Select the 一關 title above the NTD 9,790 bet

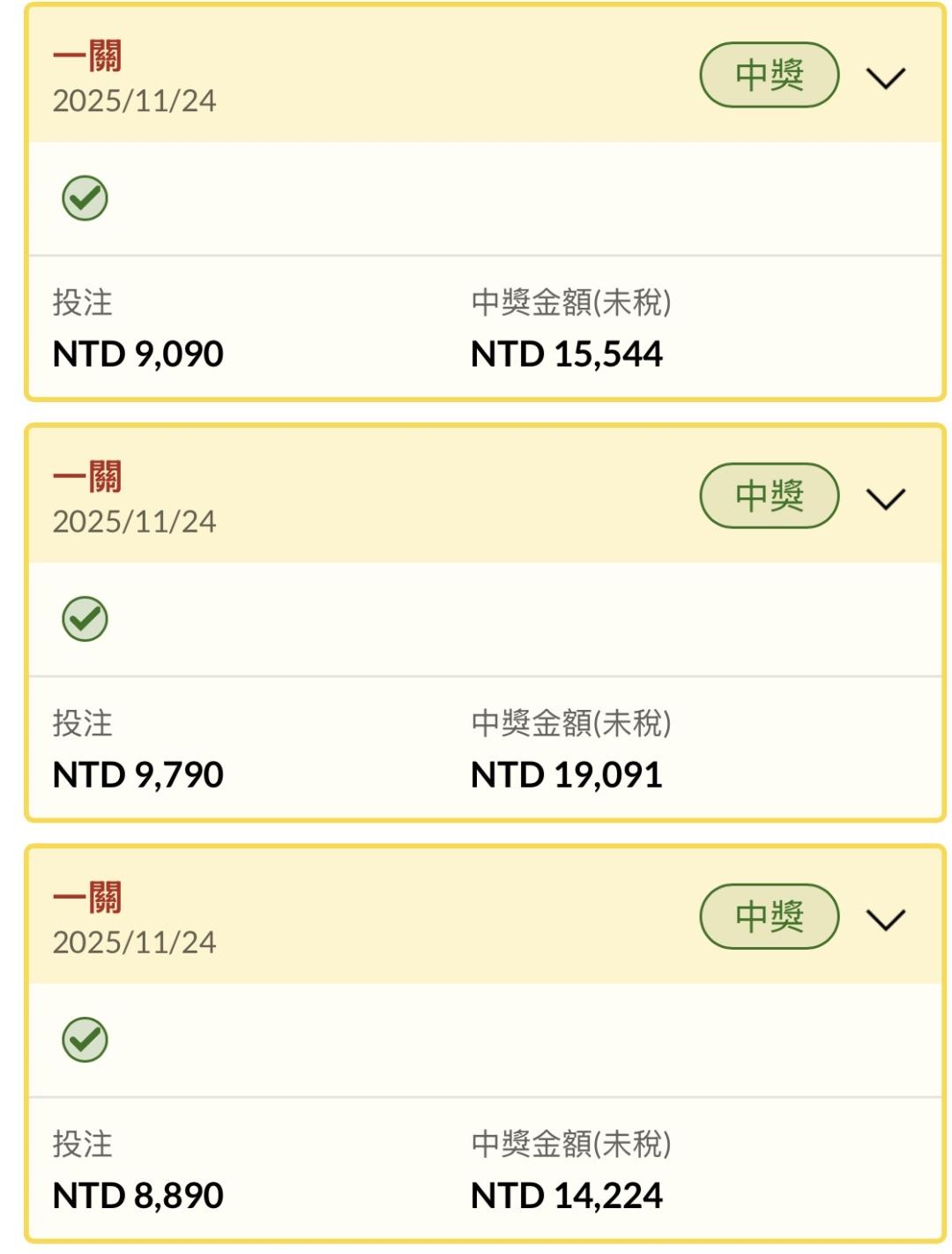[x=87, y=477]
